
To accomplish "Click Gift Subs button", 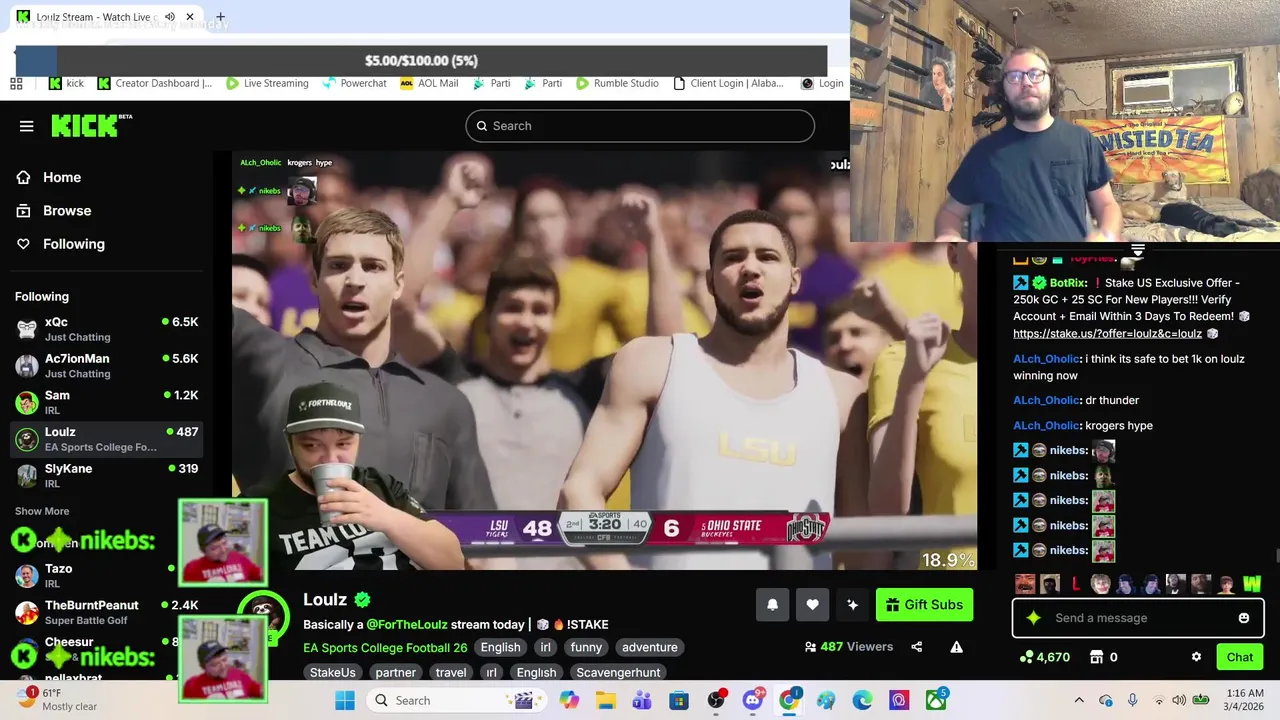I will click(x=924, y=604).
